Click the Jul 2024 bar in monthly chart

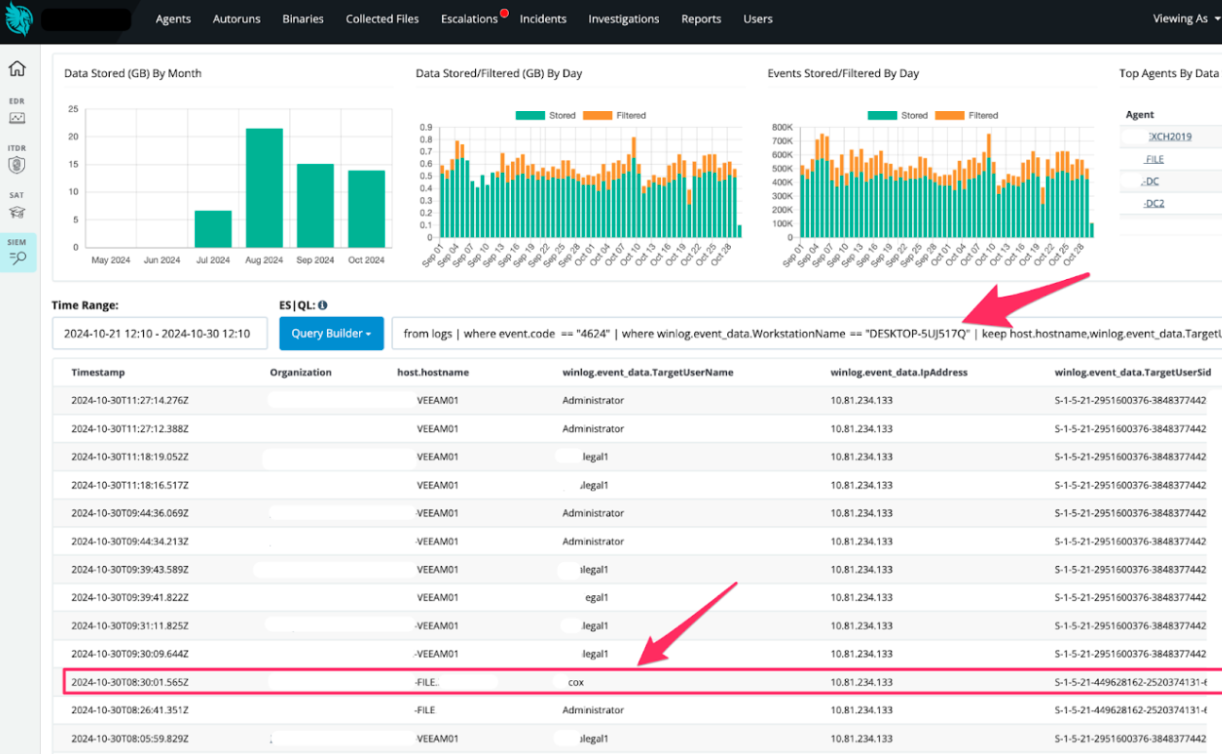coord(213,229)
